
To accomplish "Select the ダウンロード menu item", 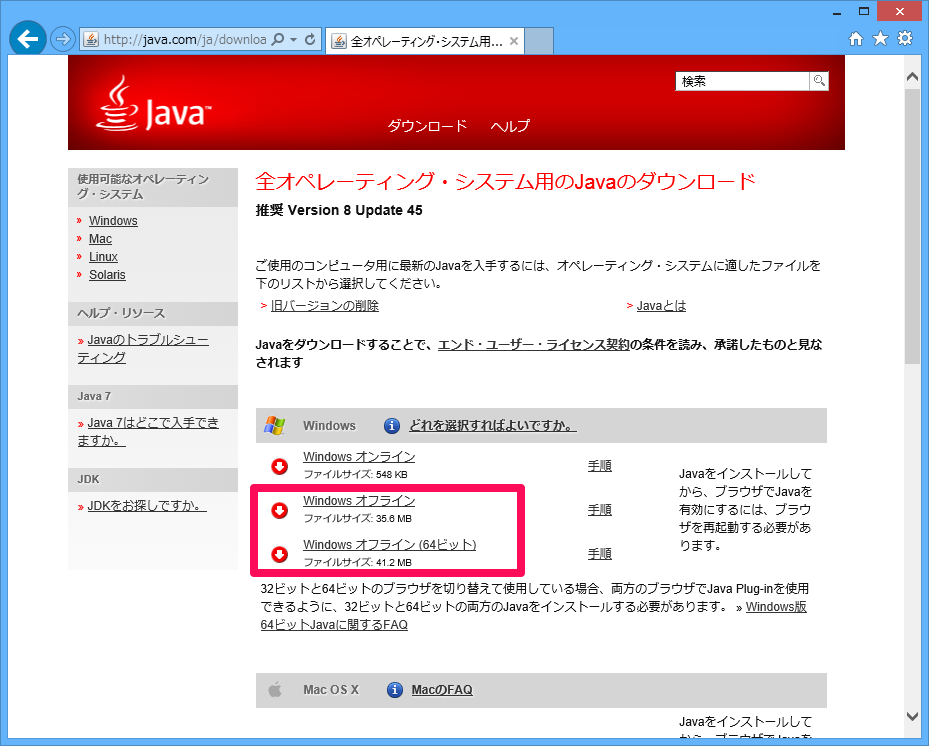I will coord(427,126).
